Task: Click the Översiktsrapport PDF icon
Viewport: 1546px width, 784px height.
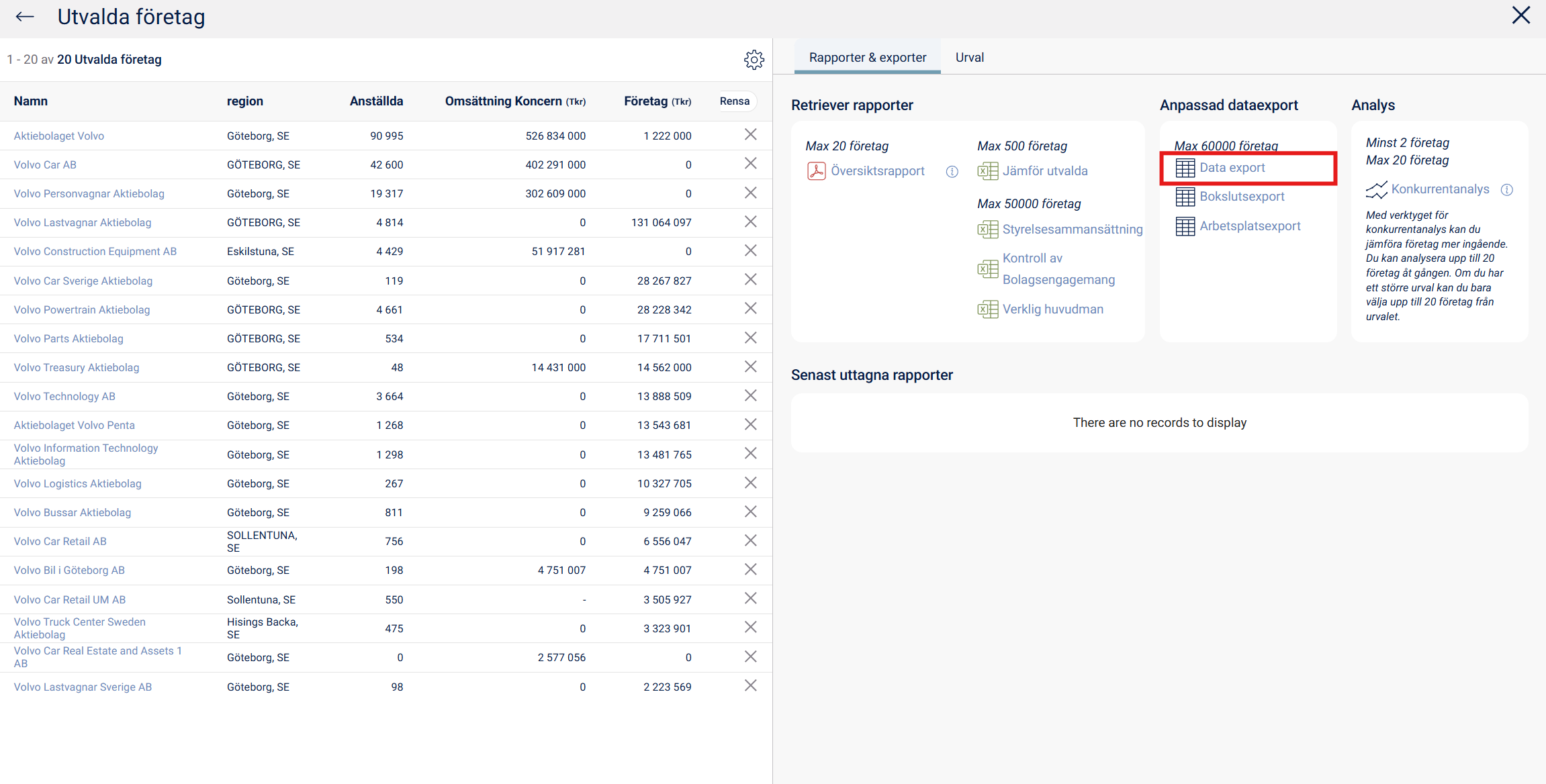Action: [816, 171]
